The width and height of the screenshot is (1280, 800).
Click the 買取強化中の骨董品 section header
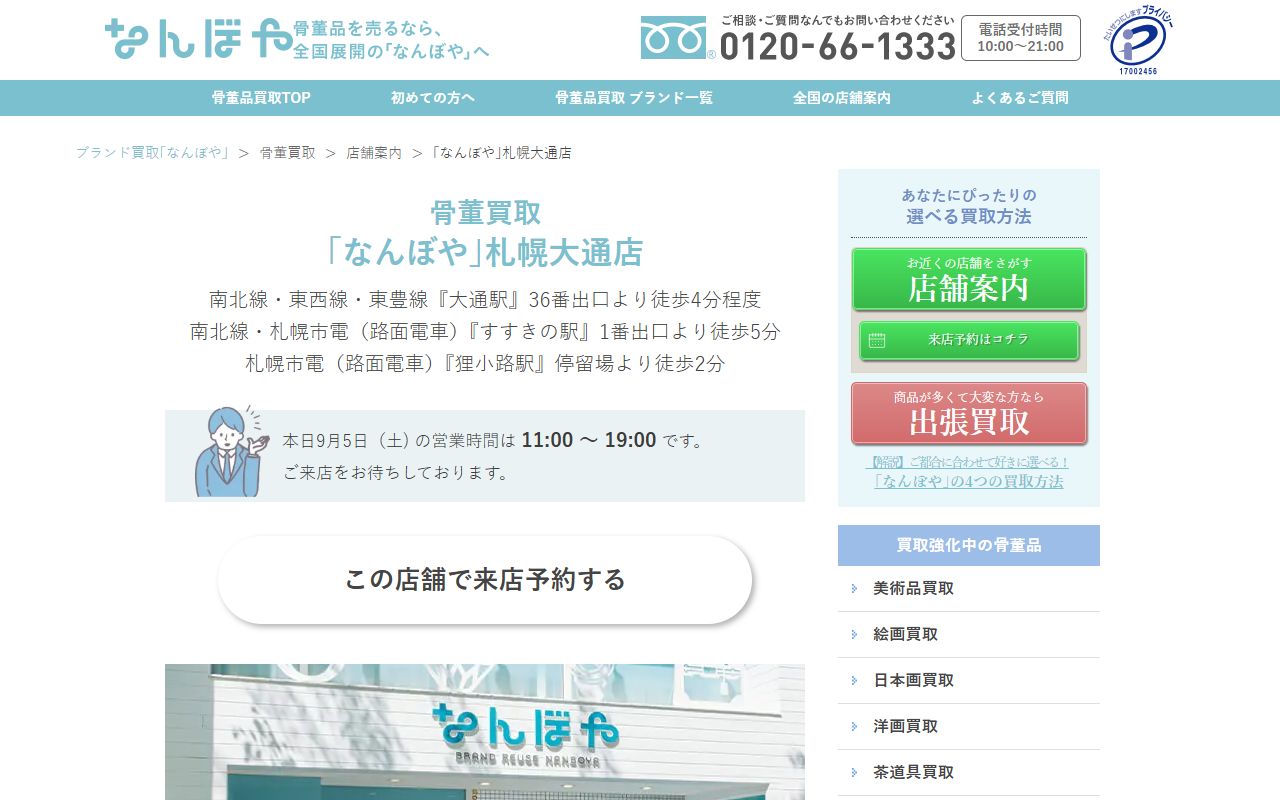tap(969, 545)
